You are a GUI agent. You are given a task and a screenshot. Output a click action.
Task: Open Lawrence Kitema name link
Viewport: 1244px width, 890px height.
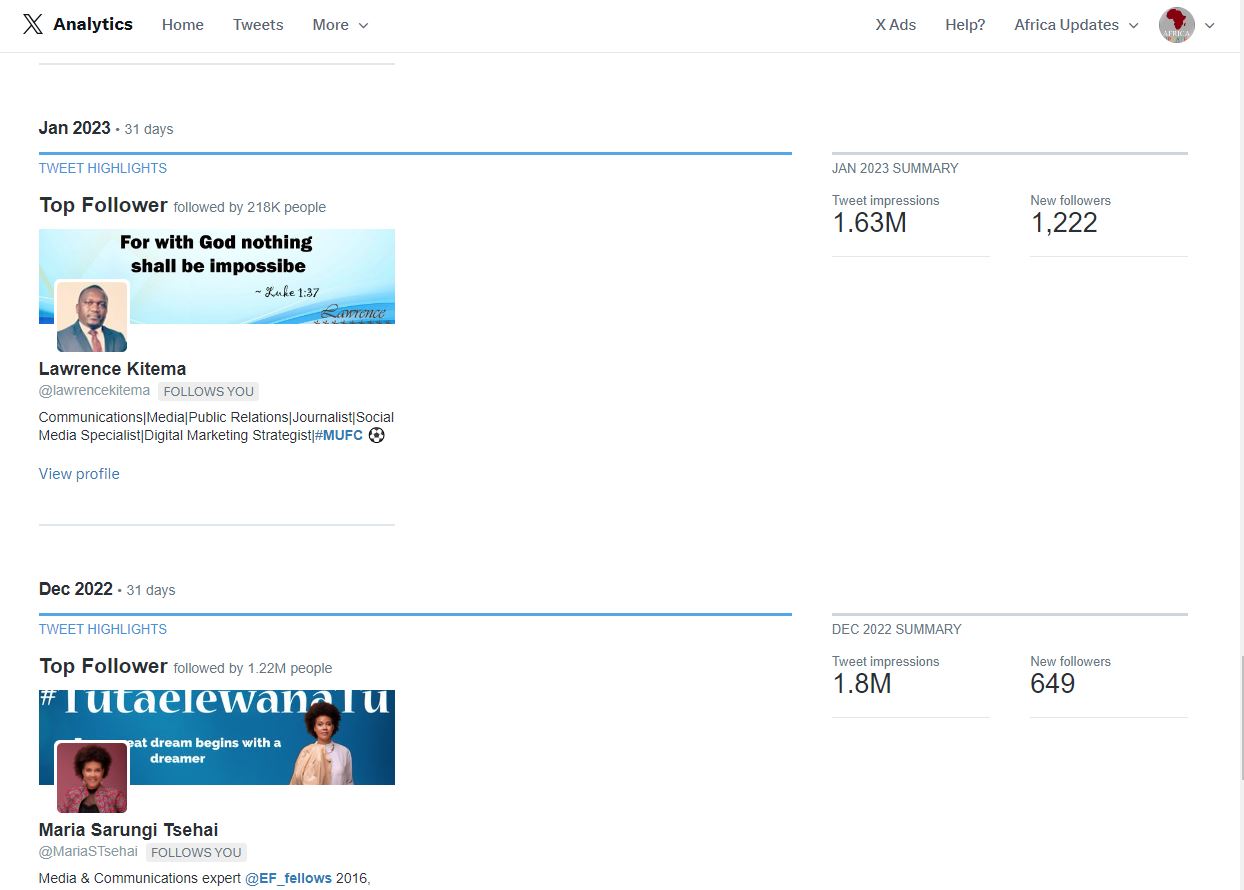point(112,368)
